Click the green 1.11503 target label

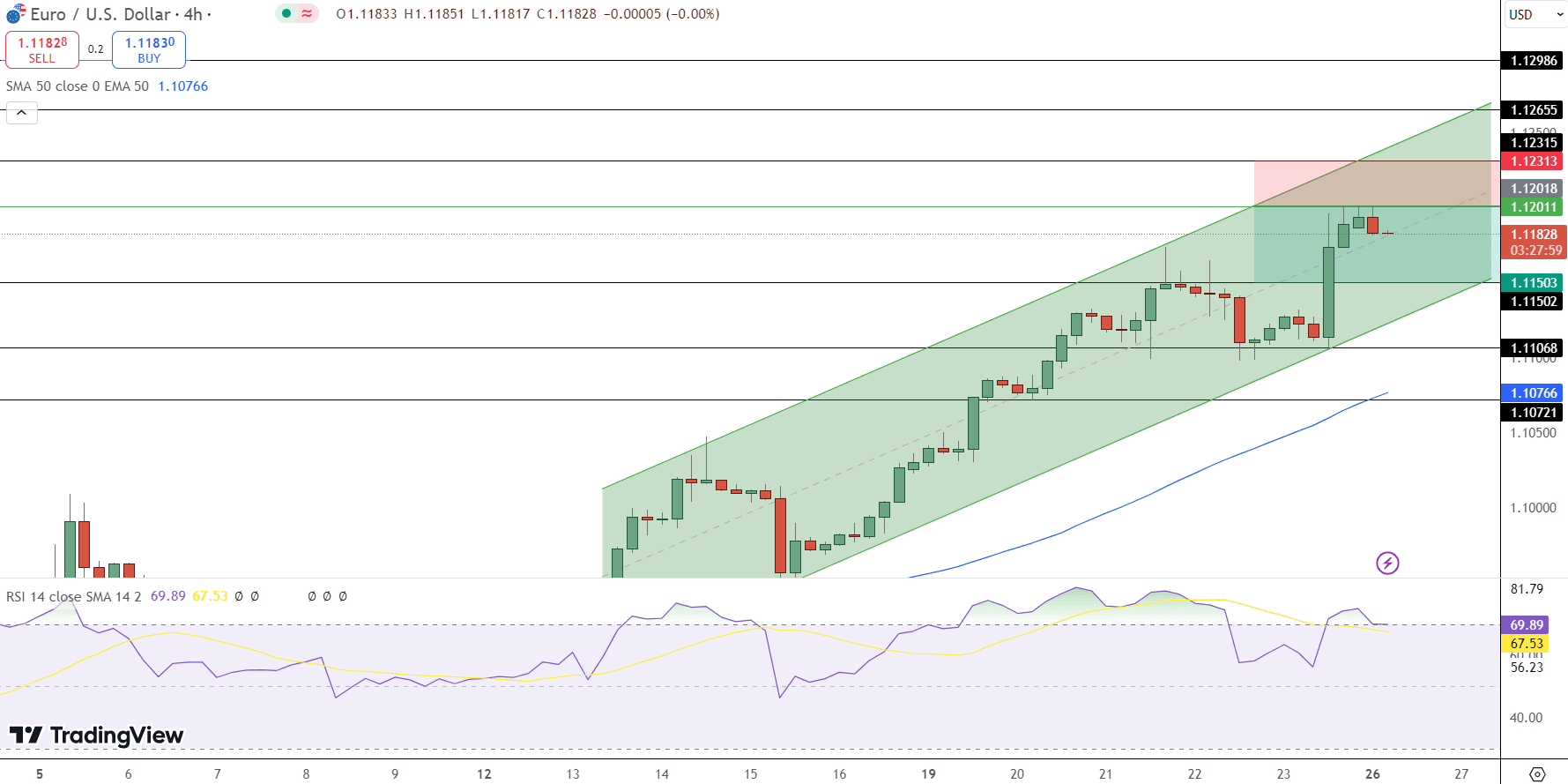(x=1534, y=283)
